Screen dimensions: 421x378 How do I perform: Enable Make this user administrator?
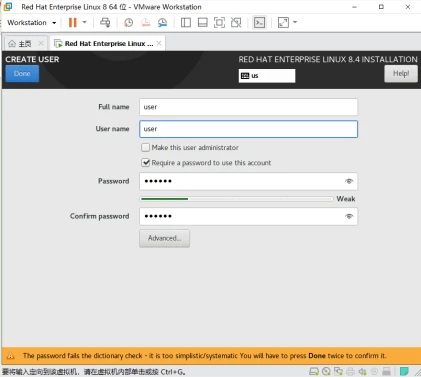[x=146, y=147]
